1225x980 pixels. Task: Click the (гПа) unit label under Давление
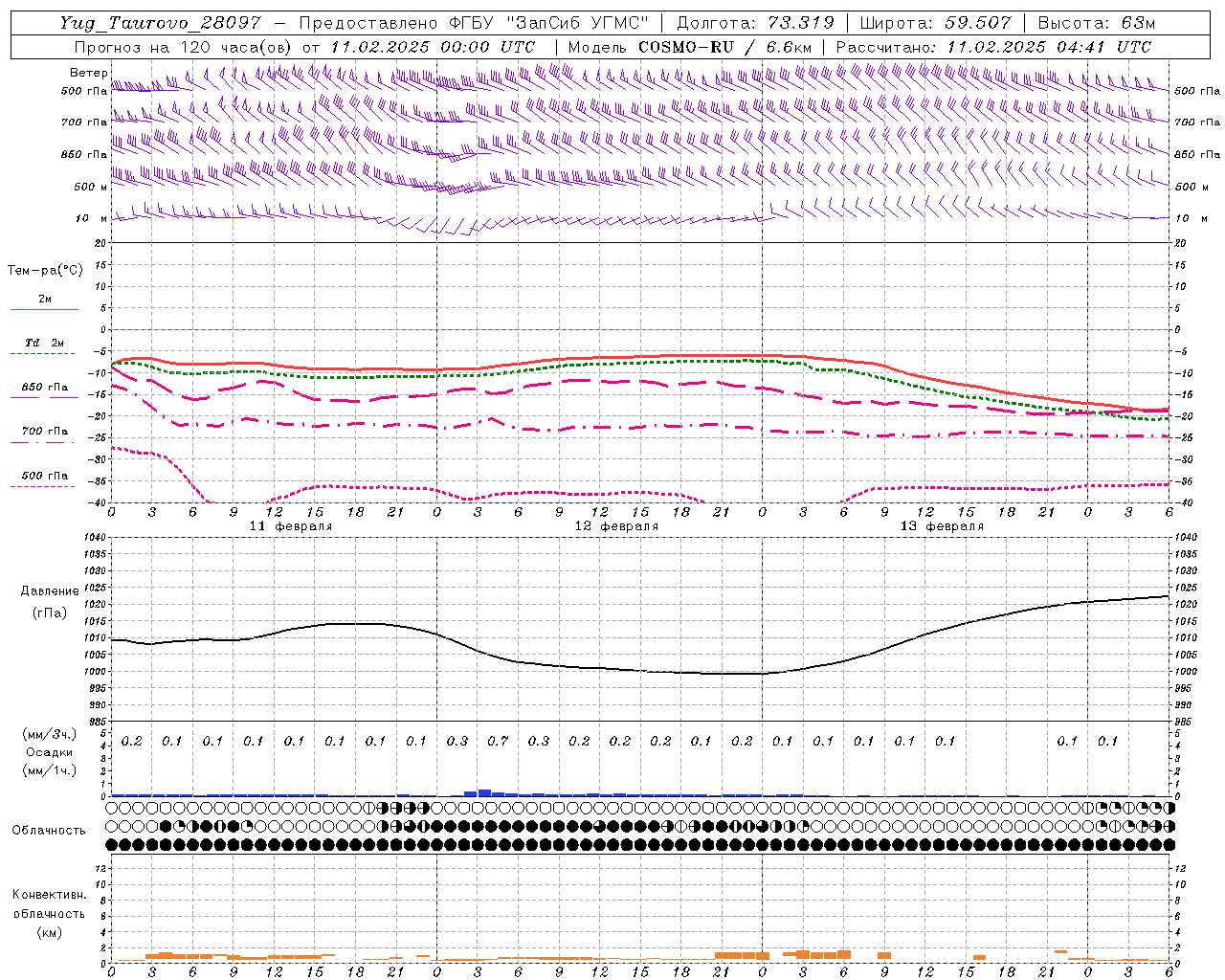pos(50,612)
